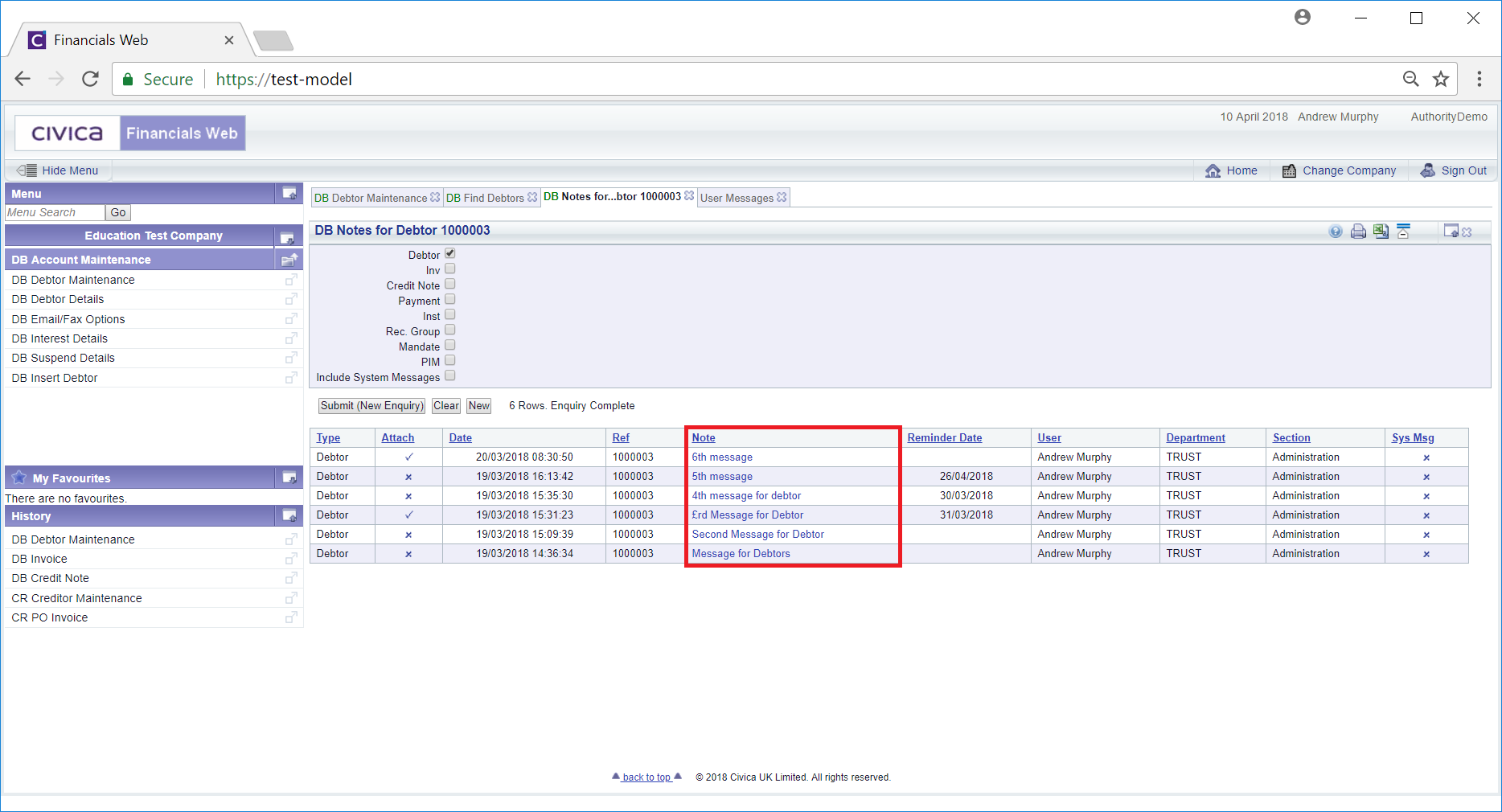Tick the Inv checkbox

click(x=450, y=269)
